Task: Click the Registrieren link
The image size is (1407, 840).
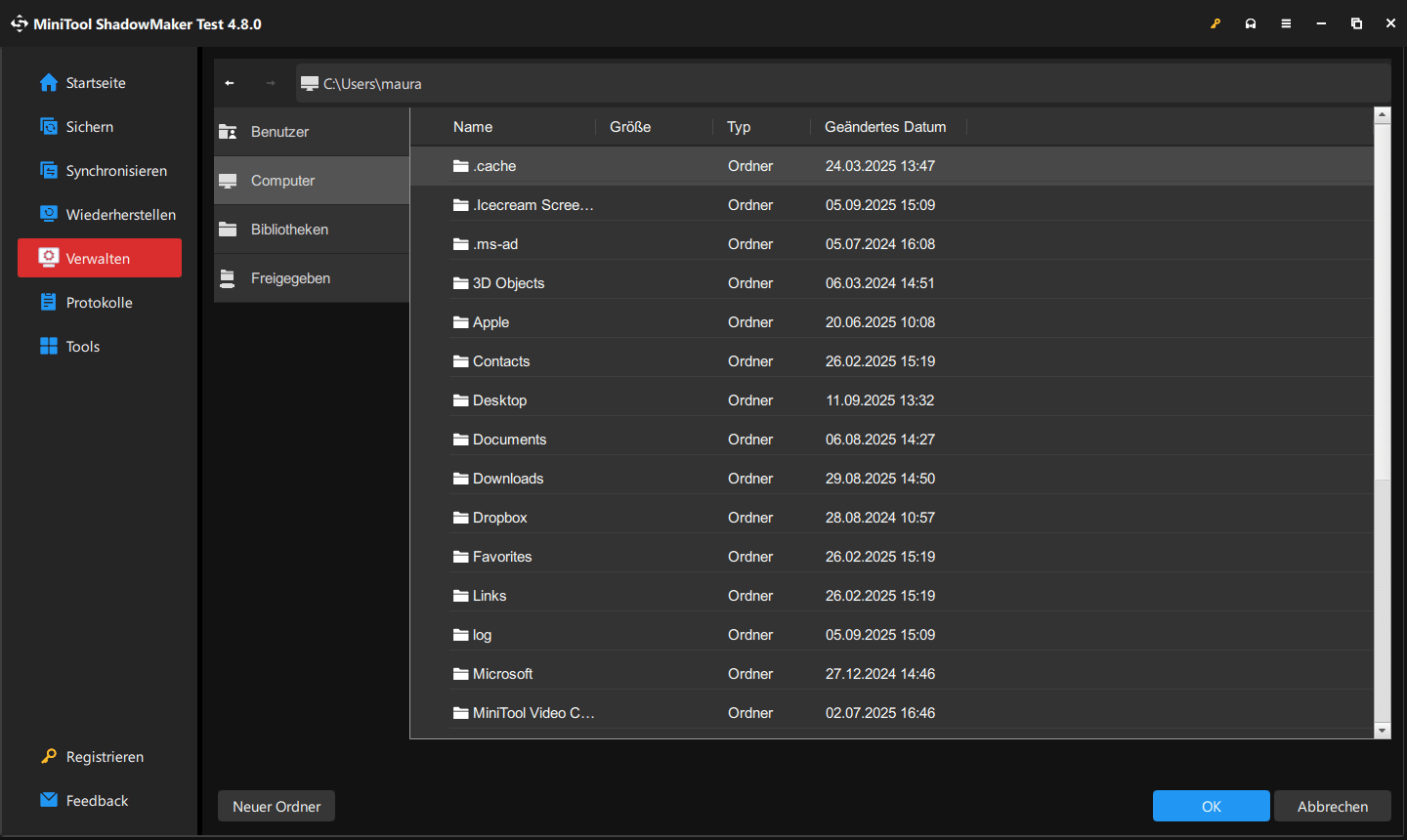Action: click(x=105, y=757)
